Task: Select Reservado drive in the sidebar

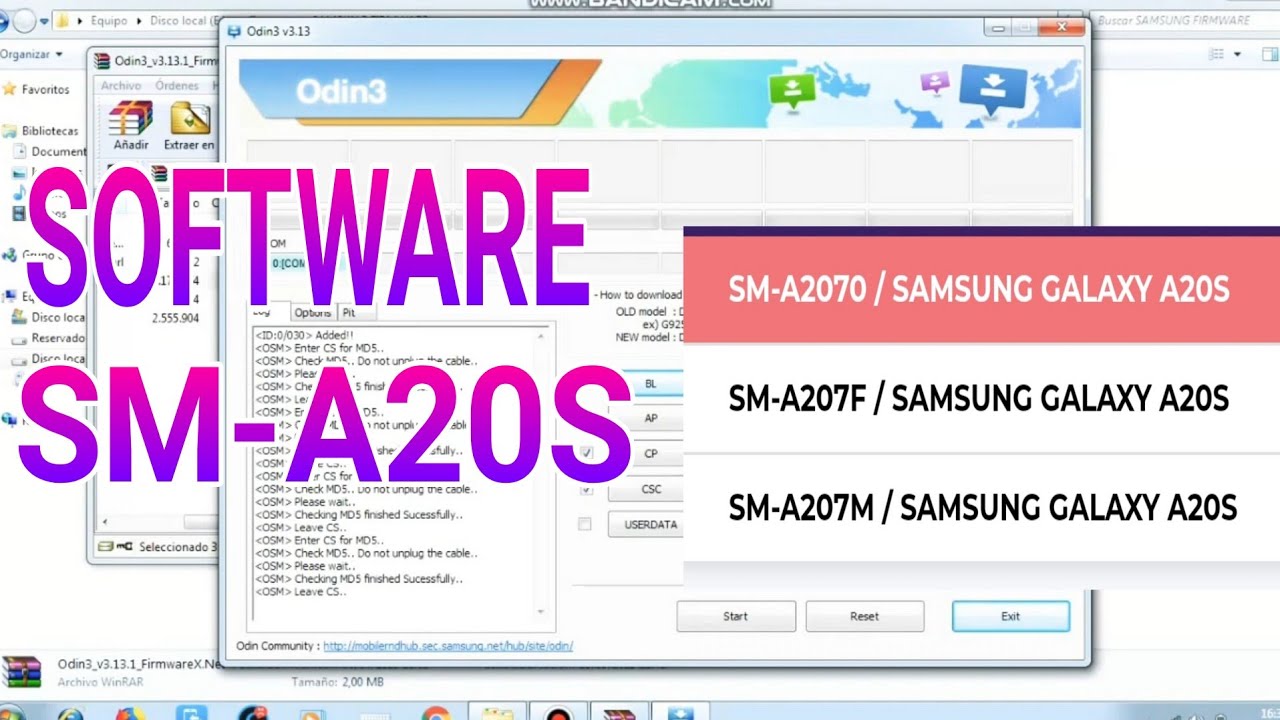Action: click(x=58, y=338)
